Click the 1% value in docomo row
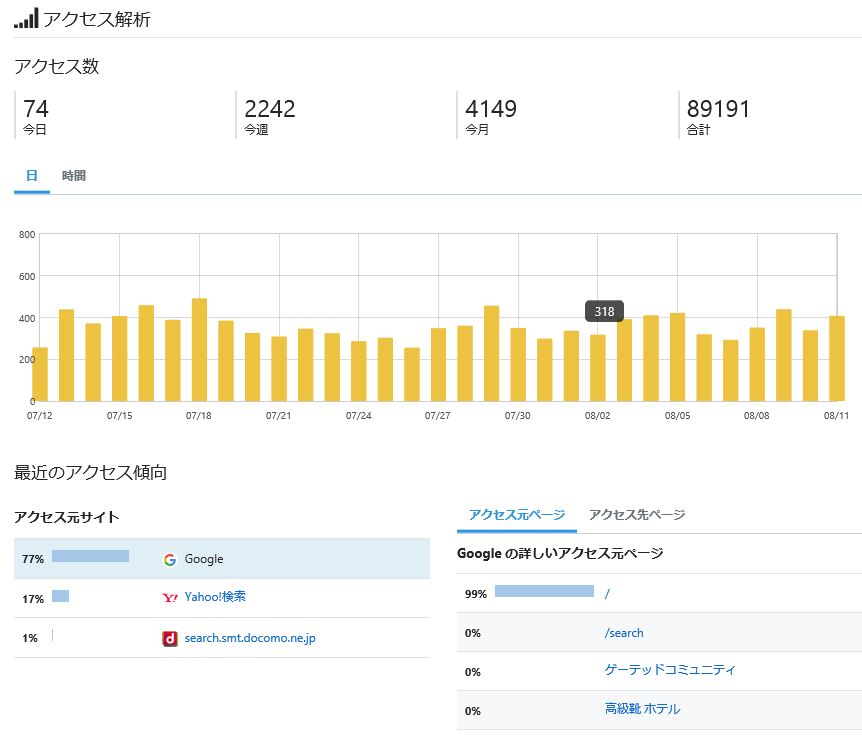The image size is (862, 747). click(30, 638)
